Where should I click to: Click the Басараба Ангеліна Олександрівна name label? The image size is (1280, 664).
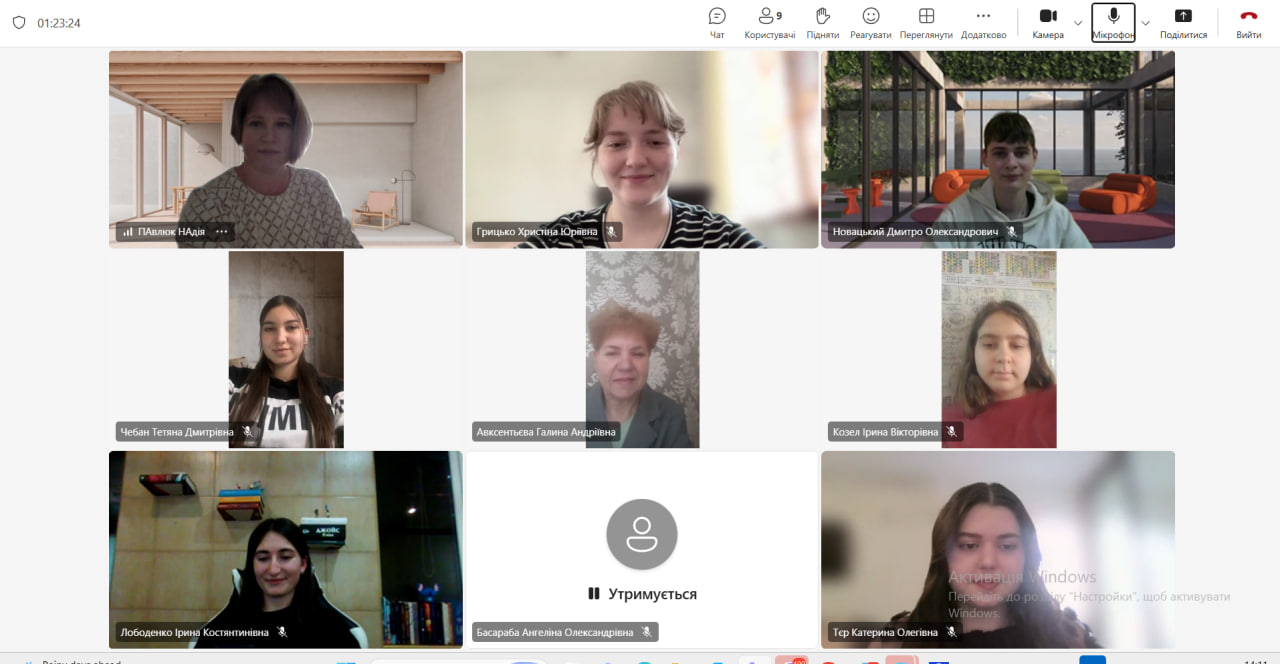[555, 632]
